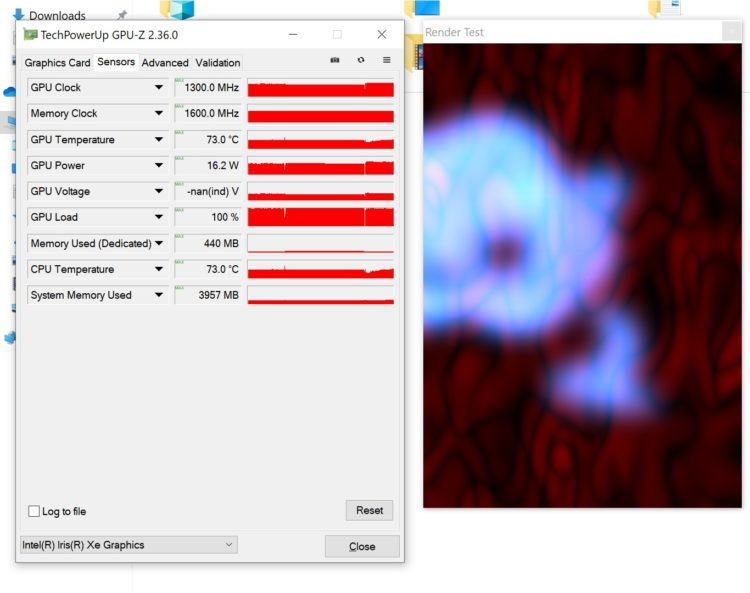Click the GPU Power history graph
750x593 pixels.
(x=320, y=165)
